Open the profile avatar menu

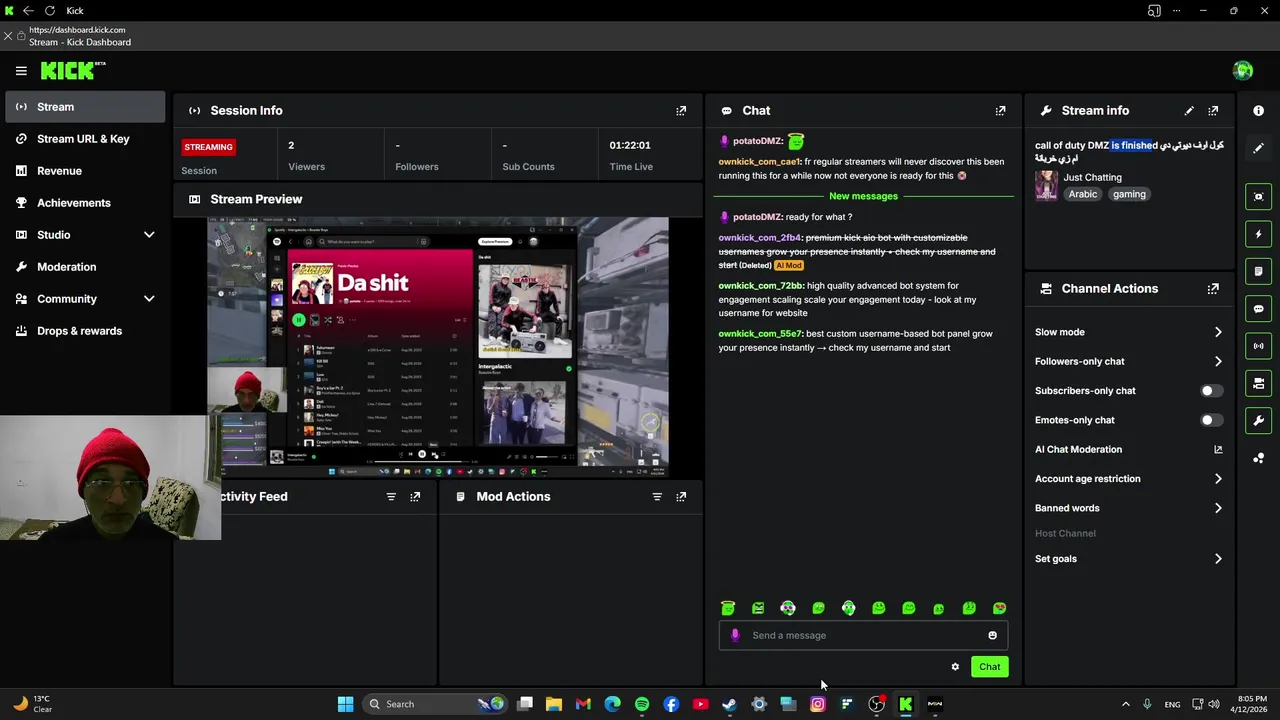[1243, 70]
